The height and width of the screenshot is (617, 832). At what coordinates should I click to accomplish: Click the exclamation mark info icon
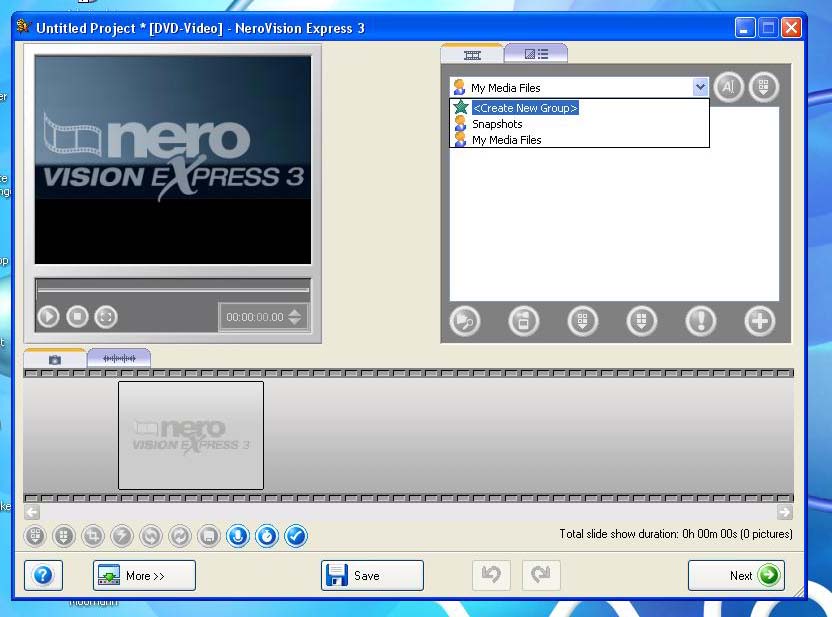(701, 321)
